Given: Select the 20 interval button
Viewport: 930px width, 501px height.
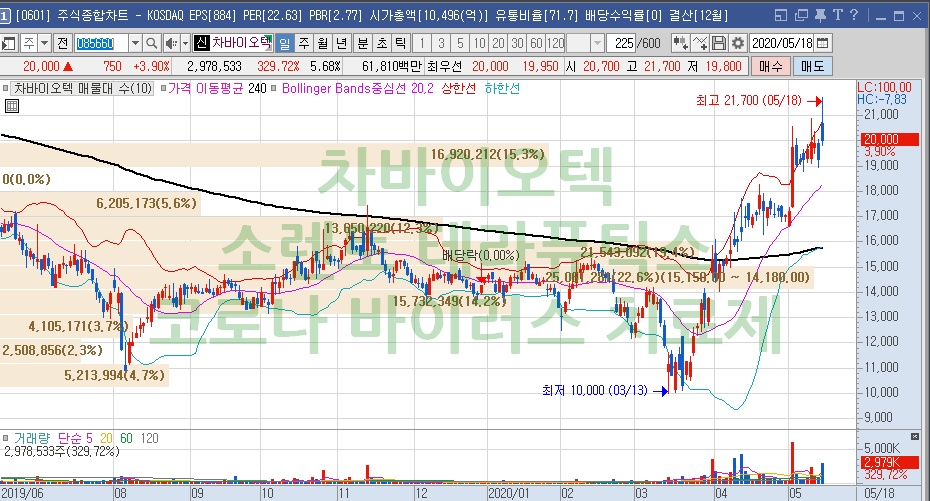Looking at the screenshot, I should (x=498, y=43).
